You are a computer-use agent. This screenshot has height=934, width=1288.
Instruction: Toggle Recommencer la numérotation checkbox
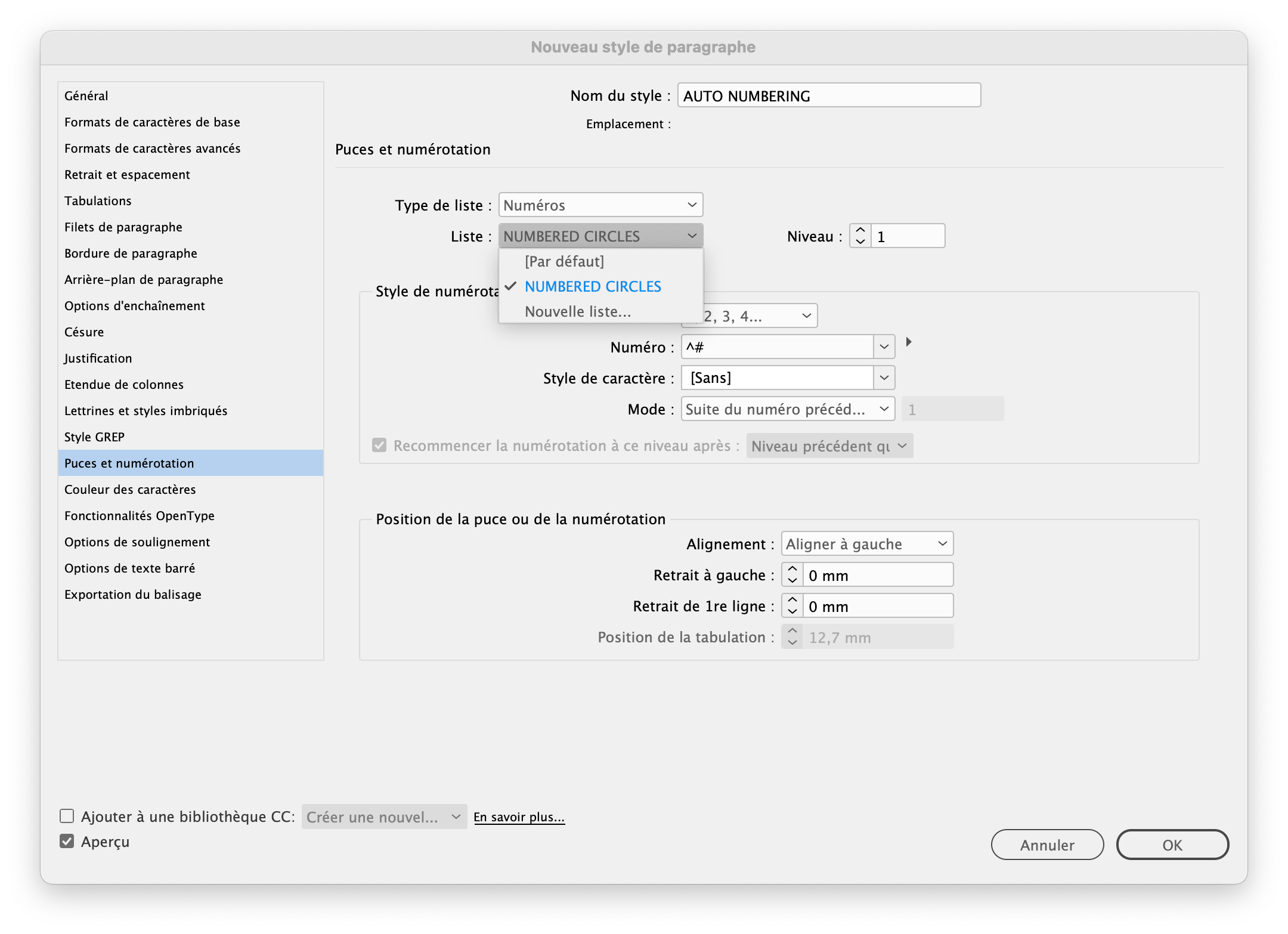(x=379, y=446)
